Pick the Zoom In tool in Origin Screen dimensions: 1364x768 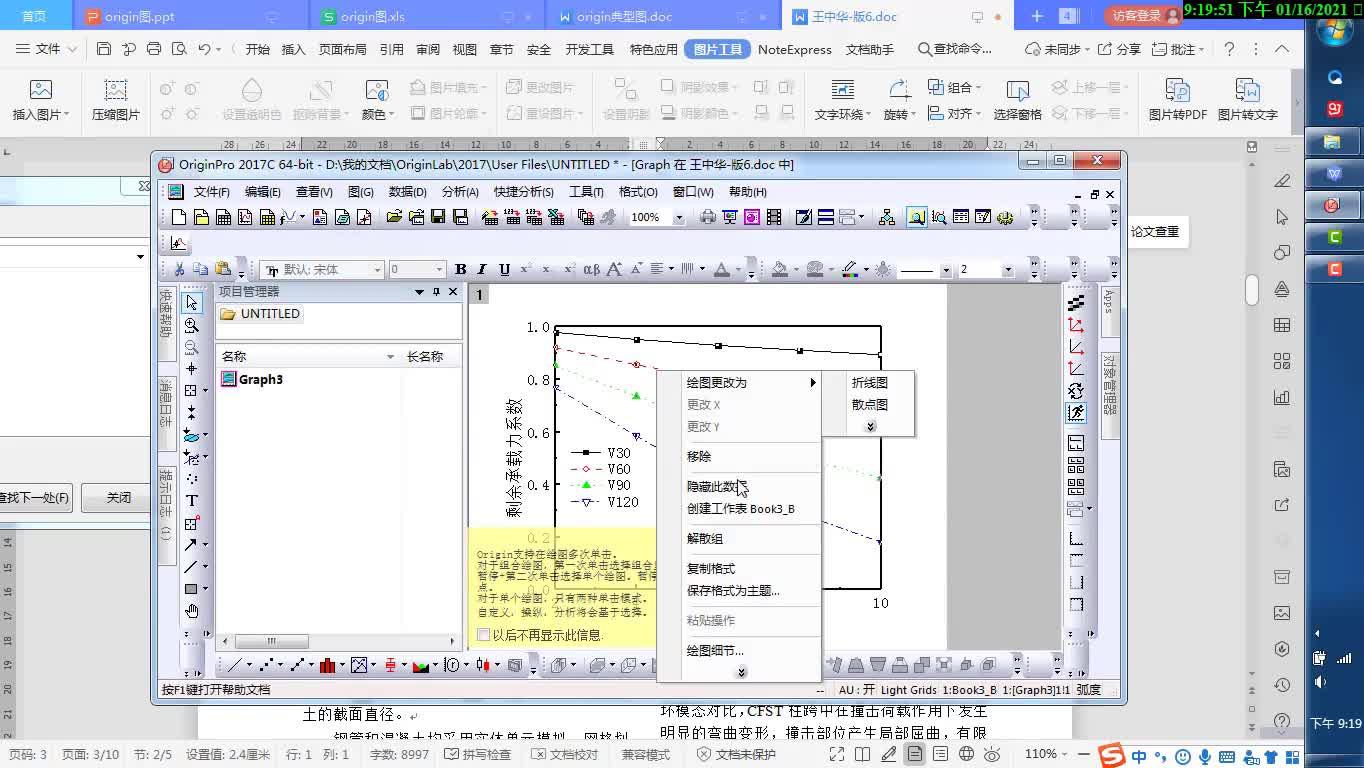click(x=191, y=325)
